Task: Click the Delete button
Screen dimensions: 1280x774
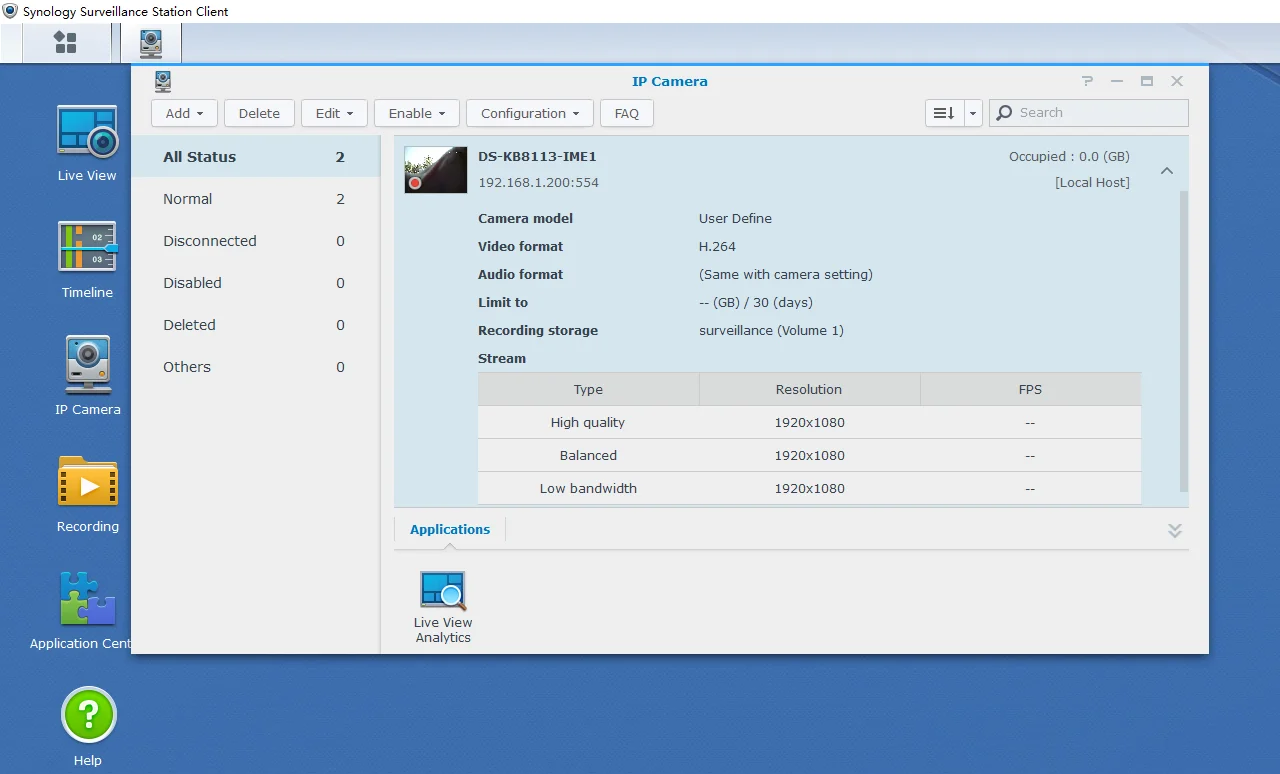Action: 259,113
